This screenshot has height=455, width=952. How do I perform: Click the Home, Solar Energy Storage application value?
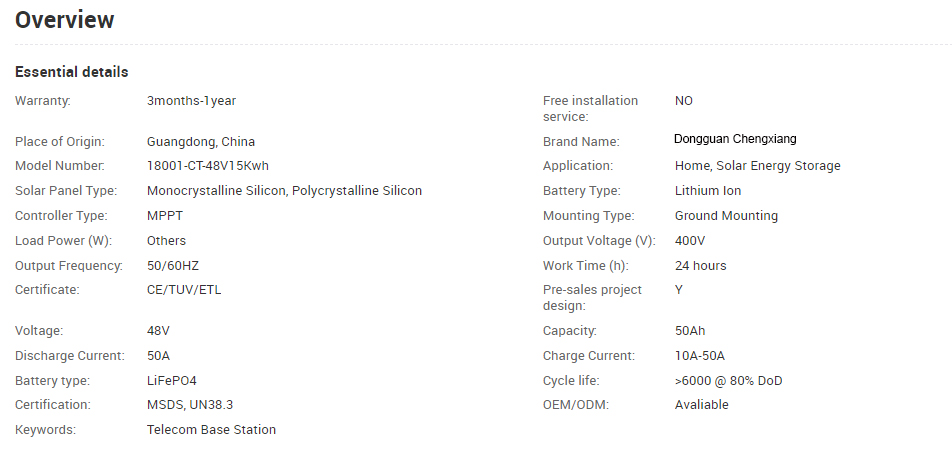click(758, 166)
